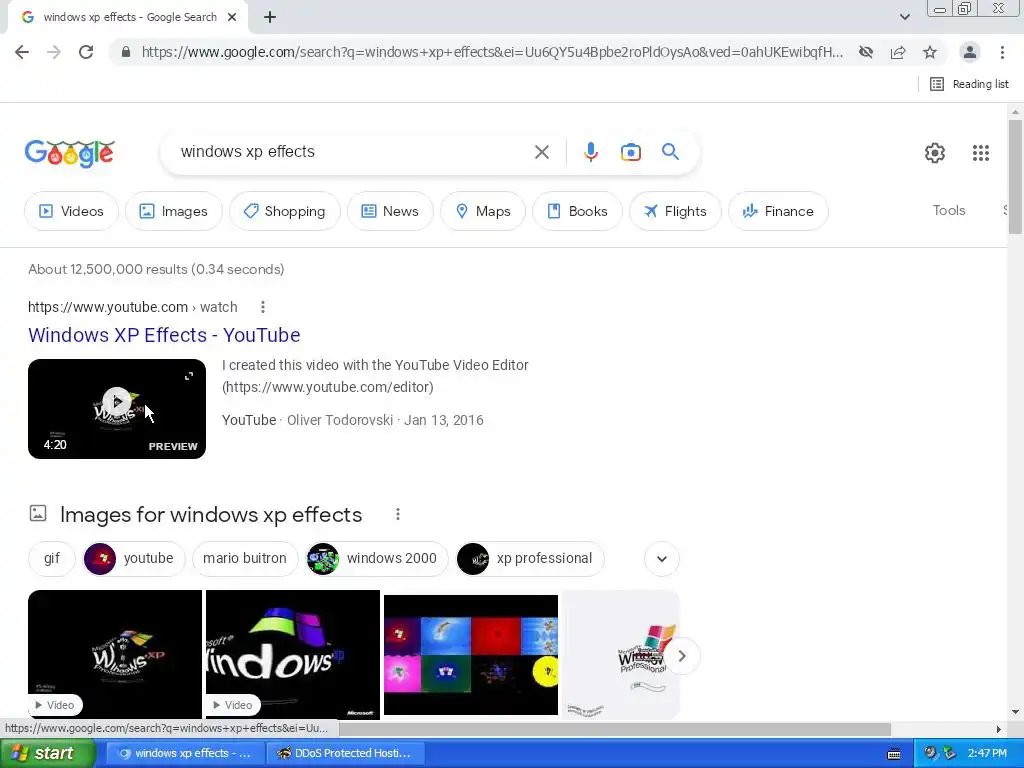Open a new browser tab

click(x=270, y=18)
